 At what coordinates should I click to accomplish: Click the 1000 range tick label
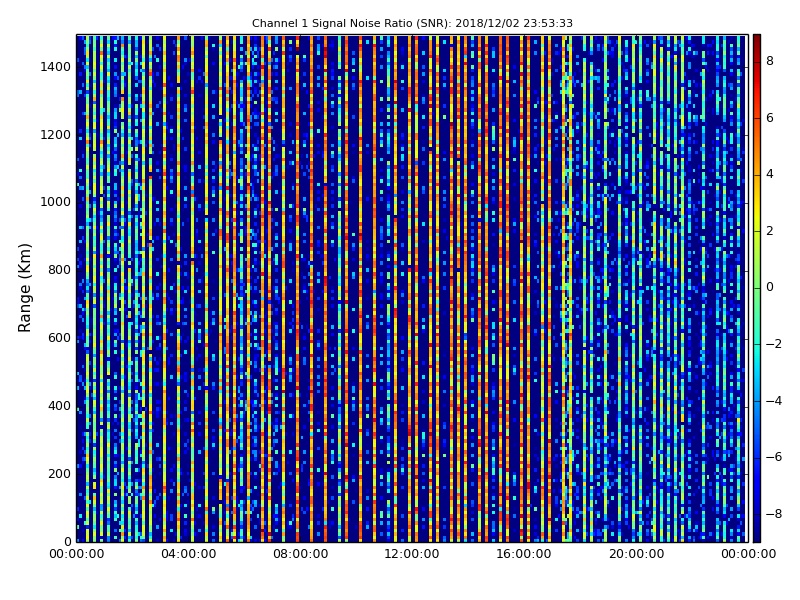pos(55,202)
